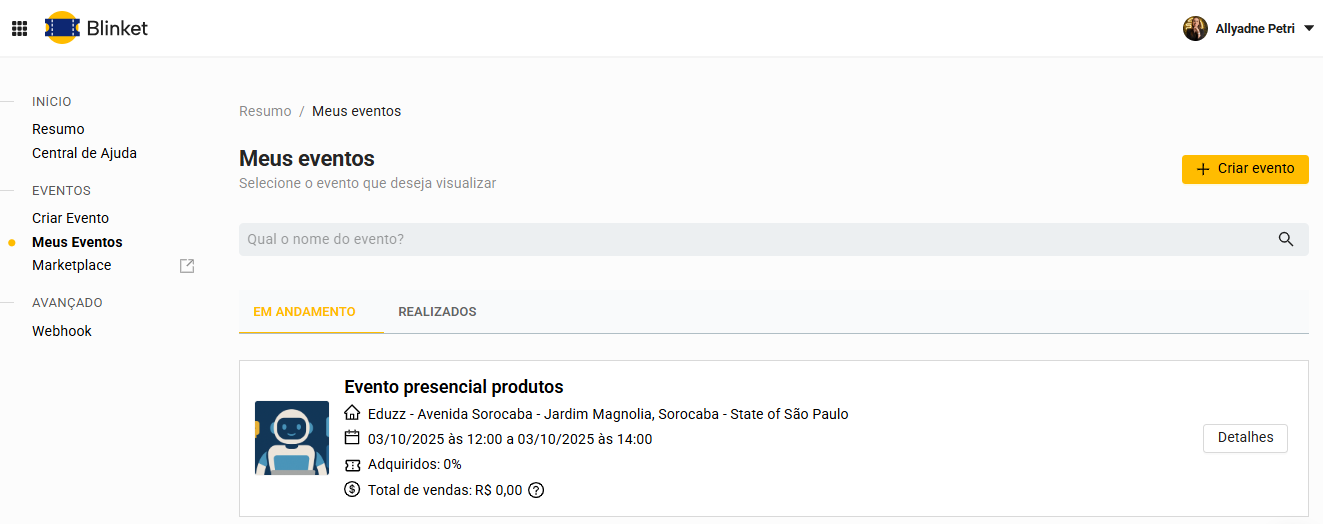Go to Resumo in the breadcrumb
The image size is (1323, 524).
(265, 111)
